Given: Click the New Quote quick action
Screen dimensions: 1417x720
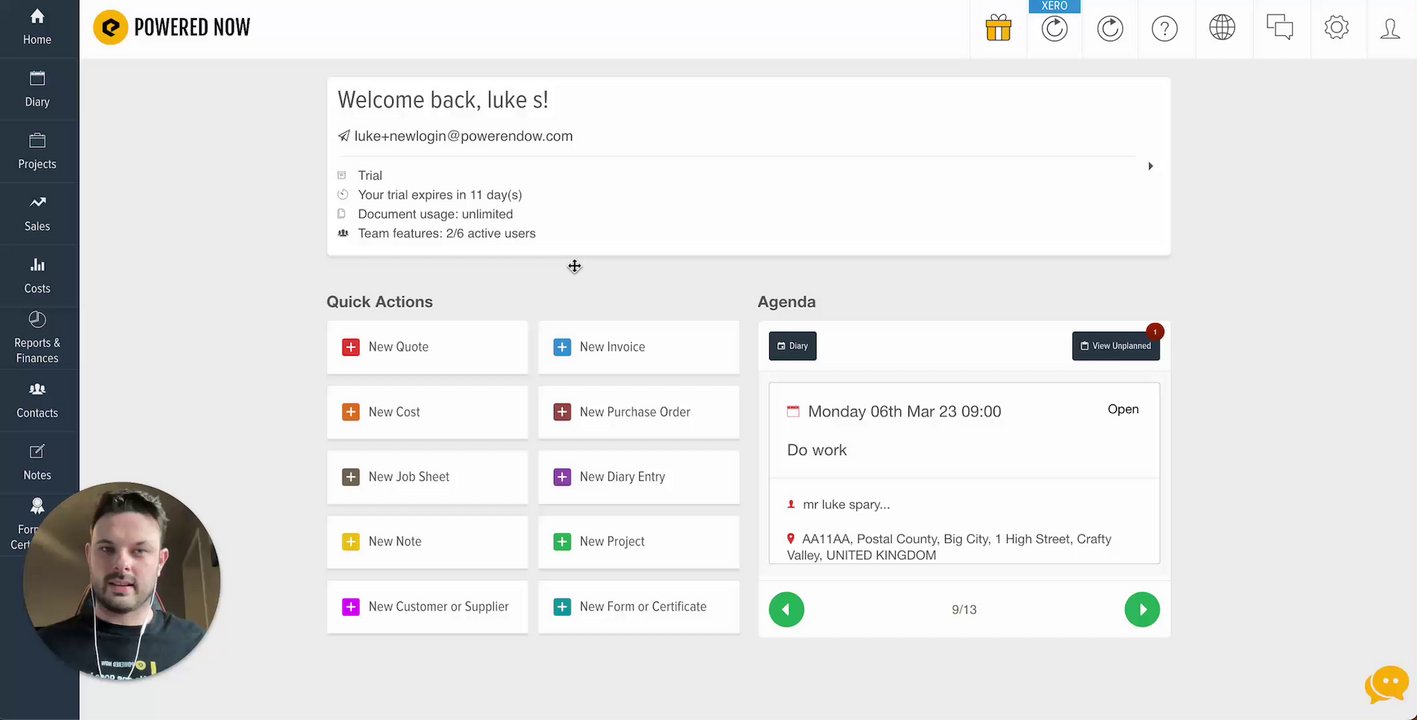Looking at the screenshot, I should [427, 347].
